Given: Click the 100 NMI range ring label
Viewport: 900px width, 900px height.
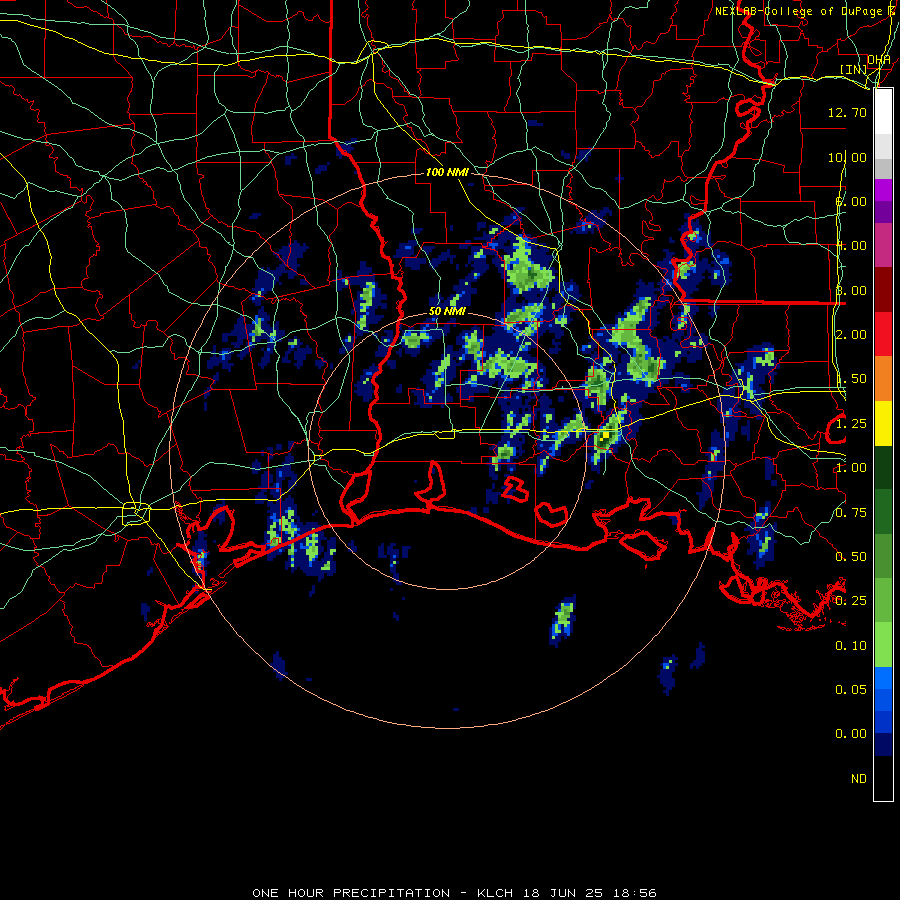Looking at the screenshot, I should tap(447, 172).
